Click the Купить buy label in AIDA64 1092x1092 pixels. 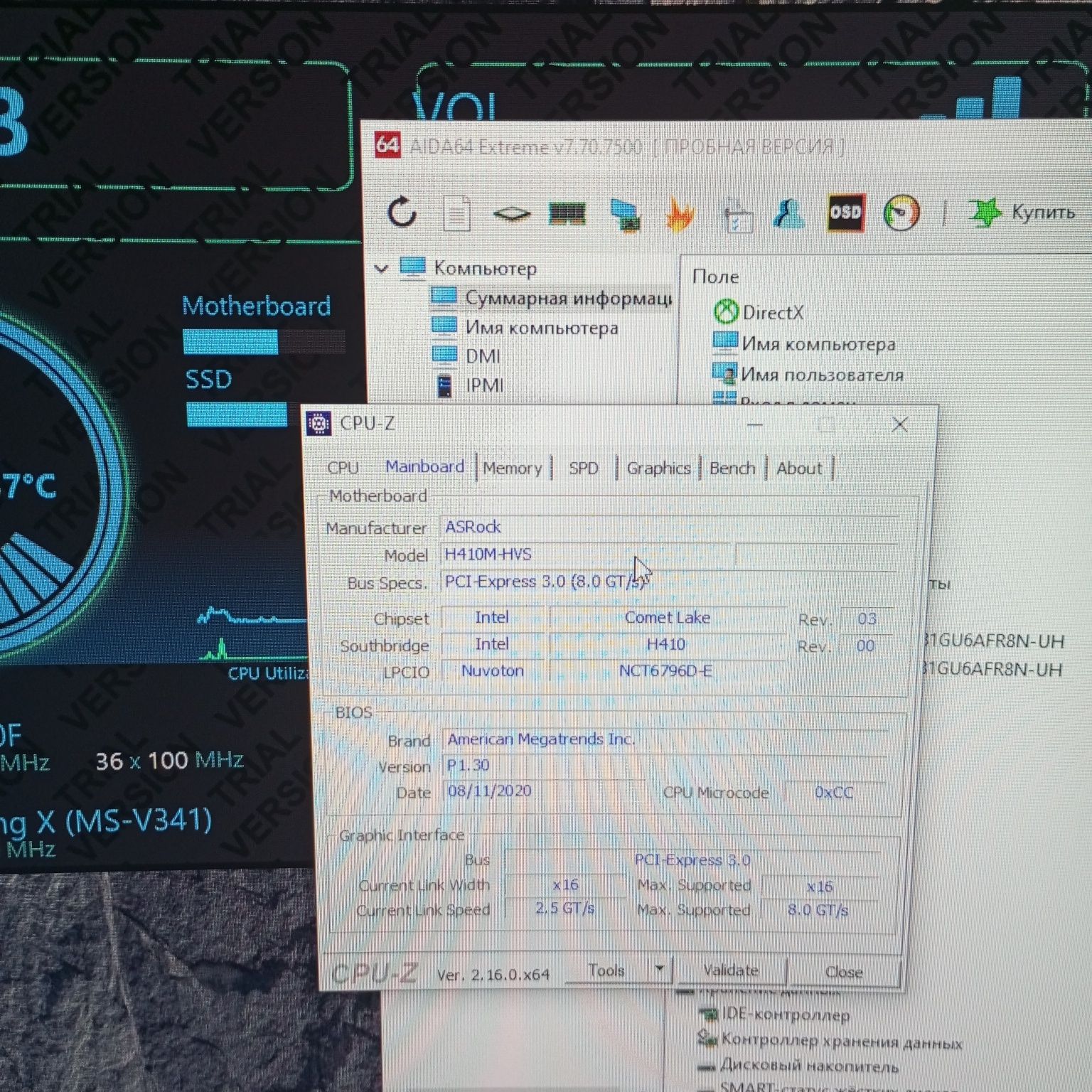pyautogui.click(x=1042, y=212)
